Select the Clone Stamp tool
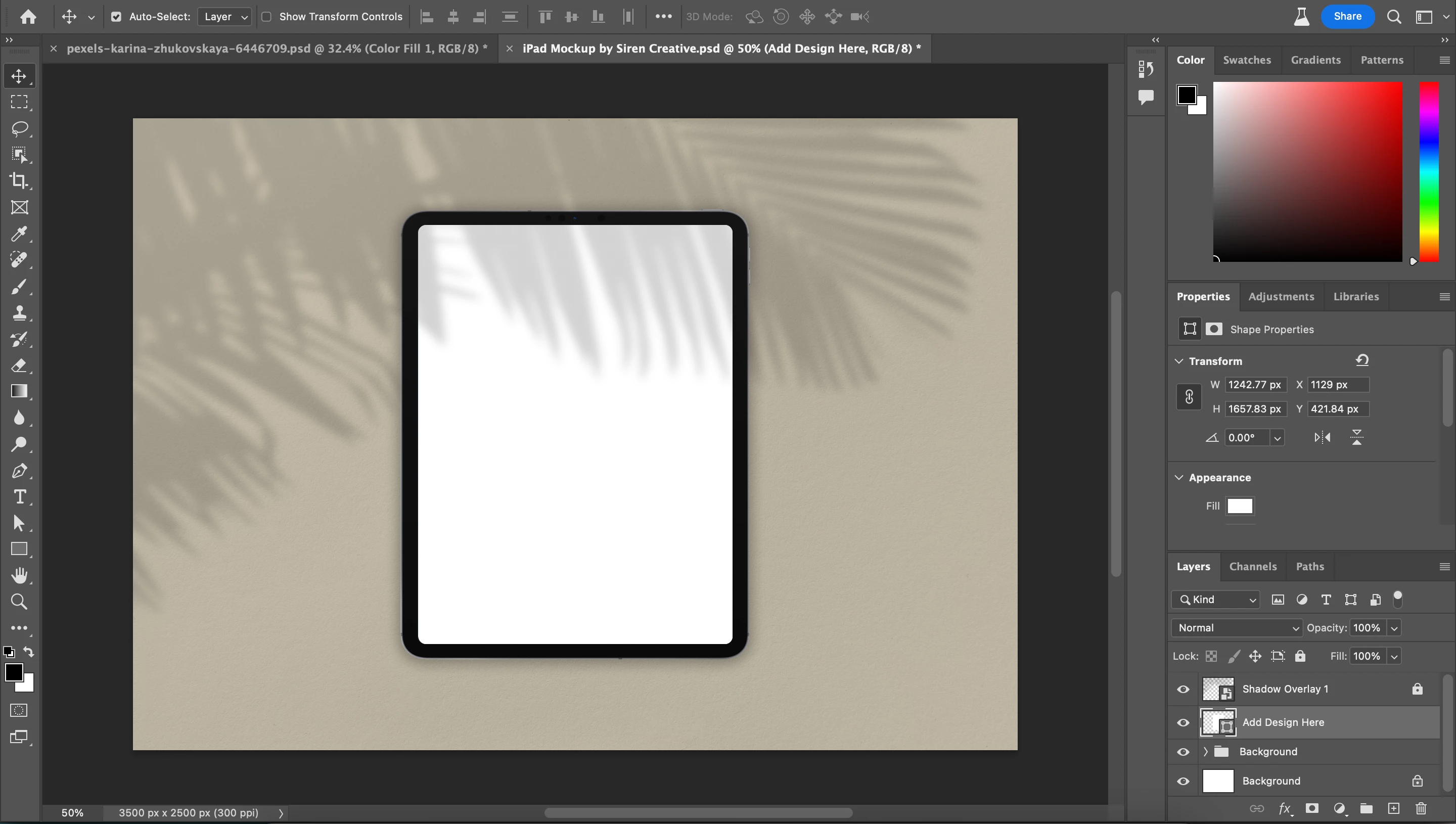The width and height of the screenshot is (1456, 824). tap(19, 313)
